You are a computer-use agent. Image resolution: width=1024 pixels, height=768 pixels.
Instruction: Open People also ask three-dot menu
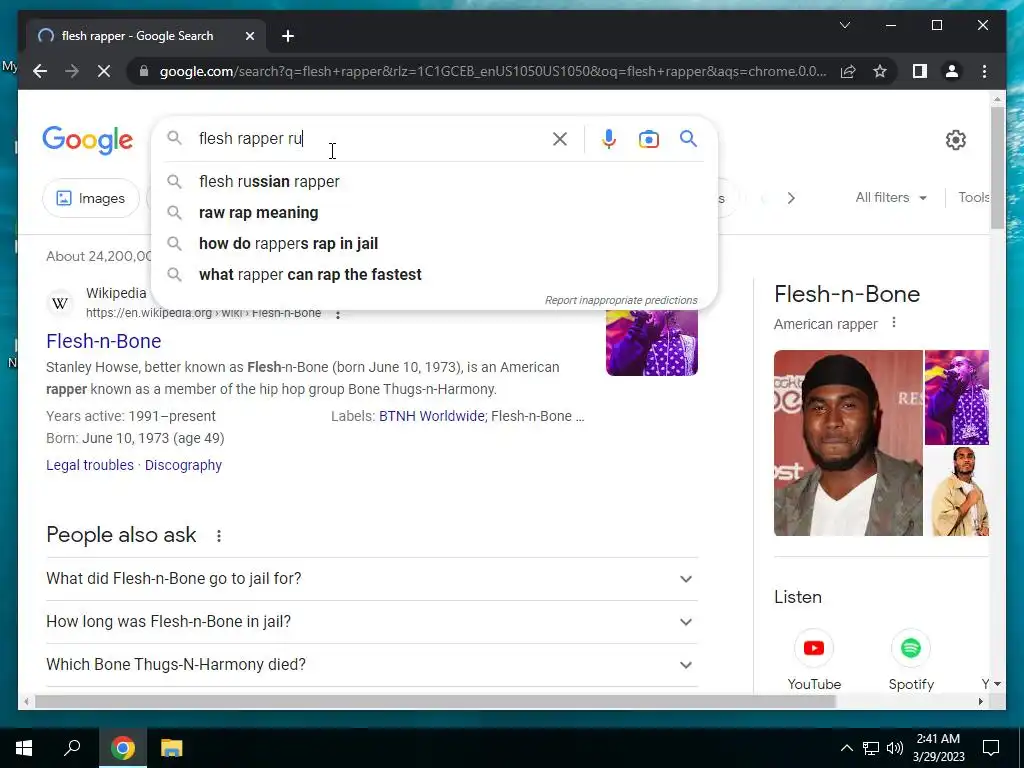[x=219, y=536]
